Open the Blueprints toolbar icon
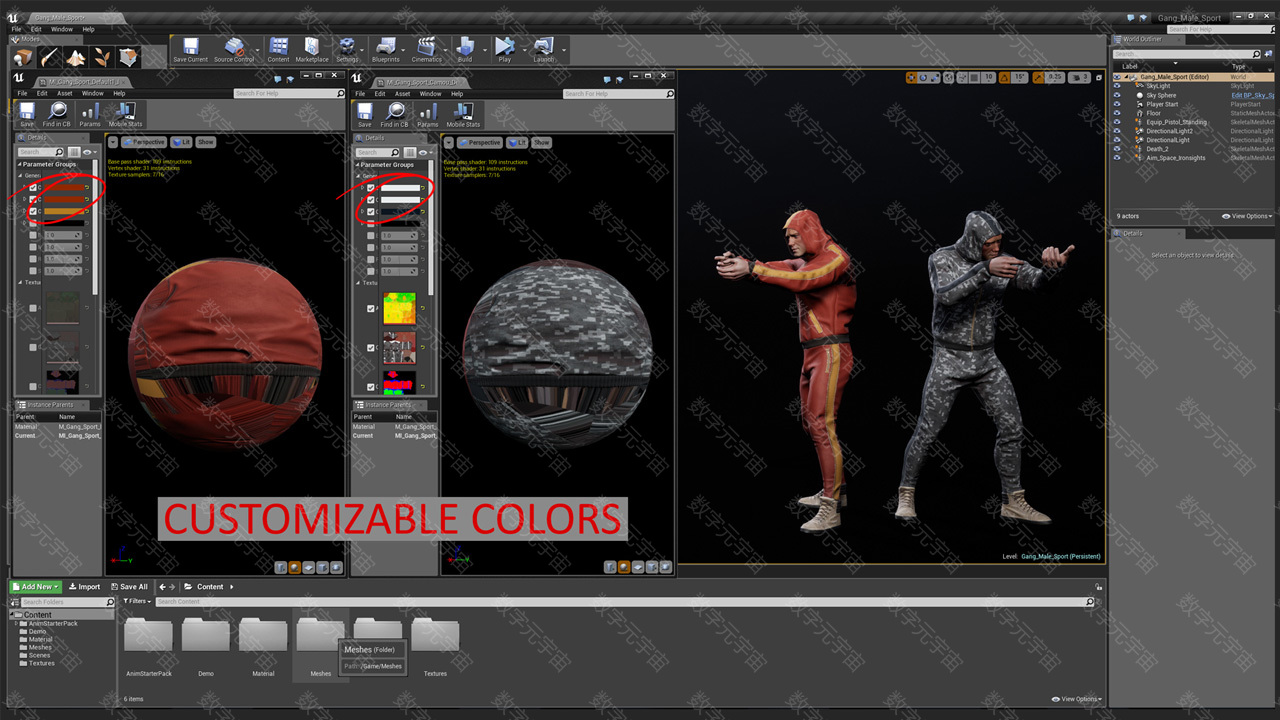This screenshot has width=1280, height=720. [385, 50]
